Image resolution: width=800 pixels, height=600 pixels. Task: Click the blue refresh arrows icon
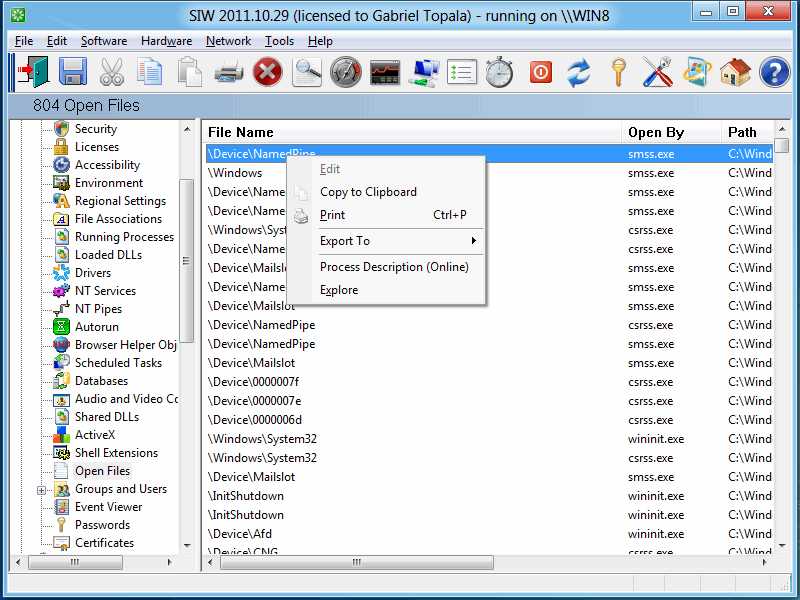pyautogui.click(x=578, y=72)
